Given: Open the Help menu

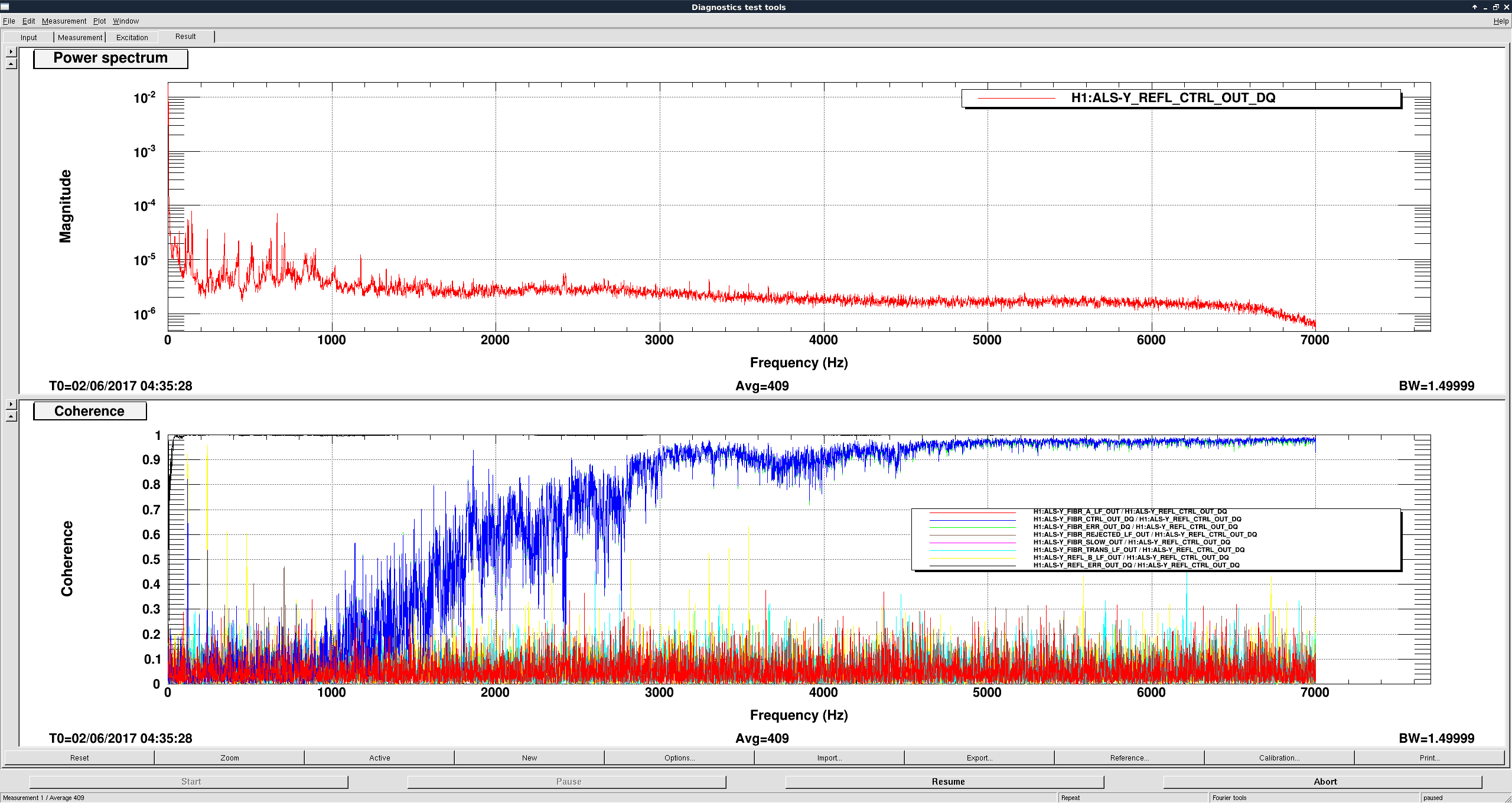Looking at the screenshot, I should point(1501,21).
